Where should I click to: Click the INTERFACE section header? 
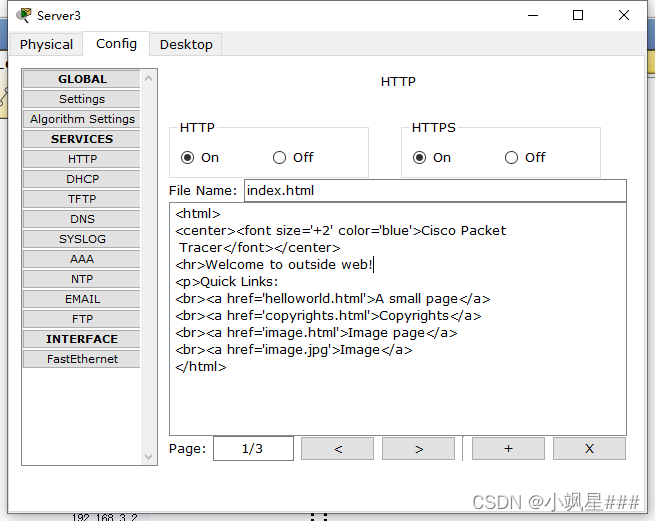(82, 339)
